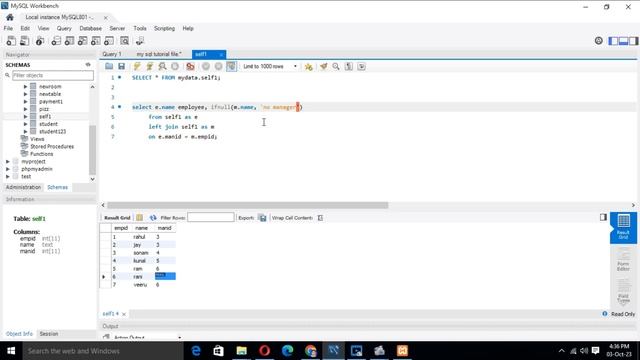
Task: Execute statement under cursor icon
Action: (x=150, y=66)
